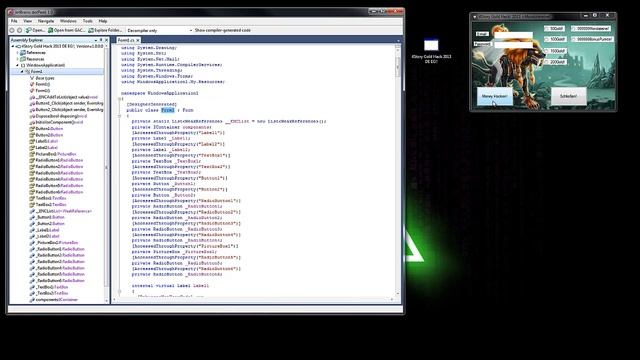Open the Navigate menu

pos(46,21)
